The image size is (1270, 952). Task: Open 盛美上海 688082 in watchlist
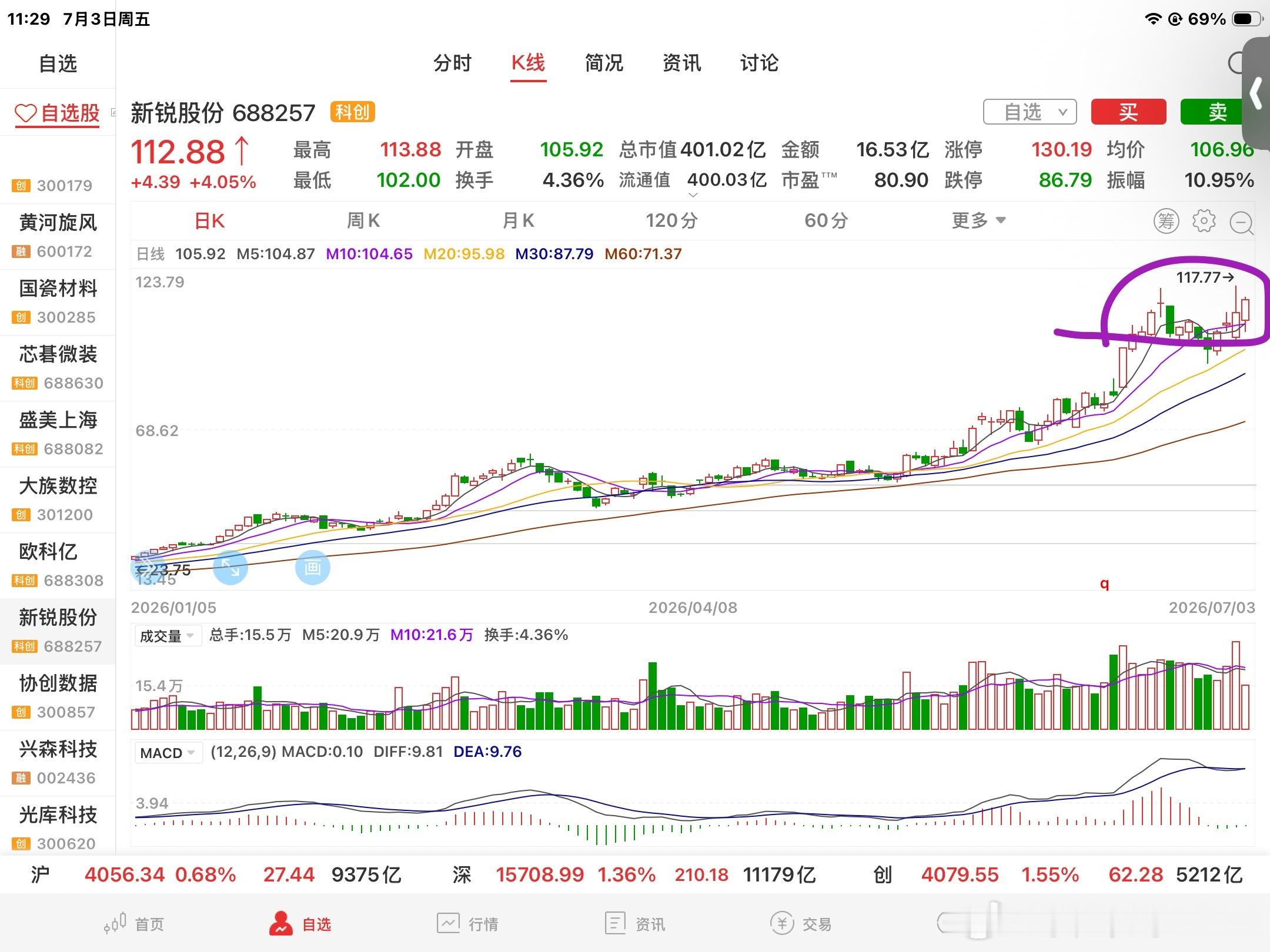tap(58, 434)
